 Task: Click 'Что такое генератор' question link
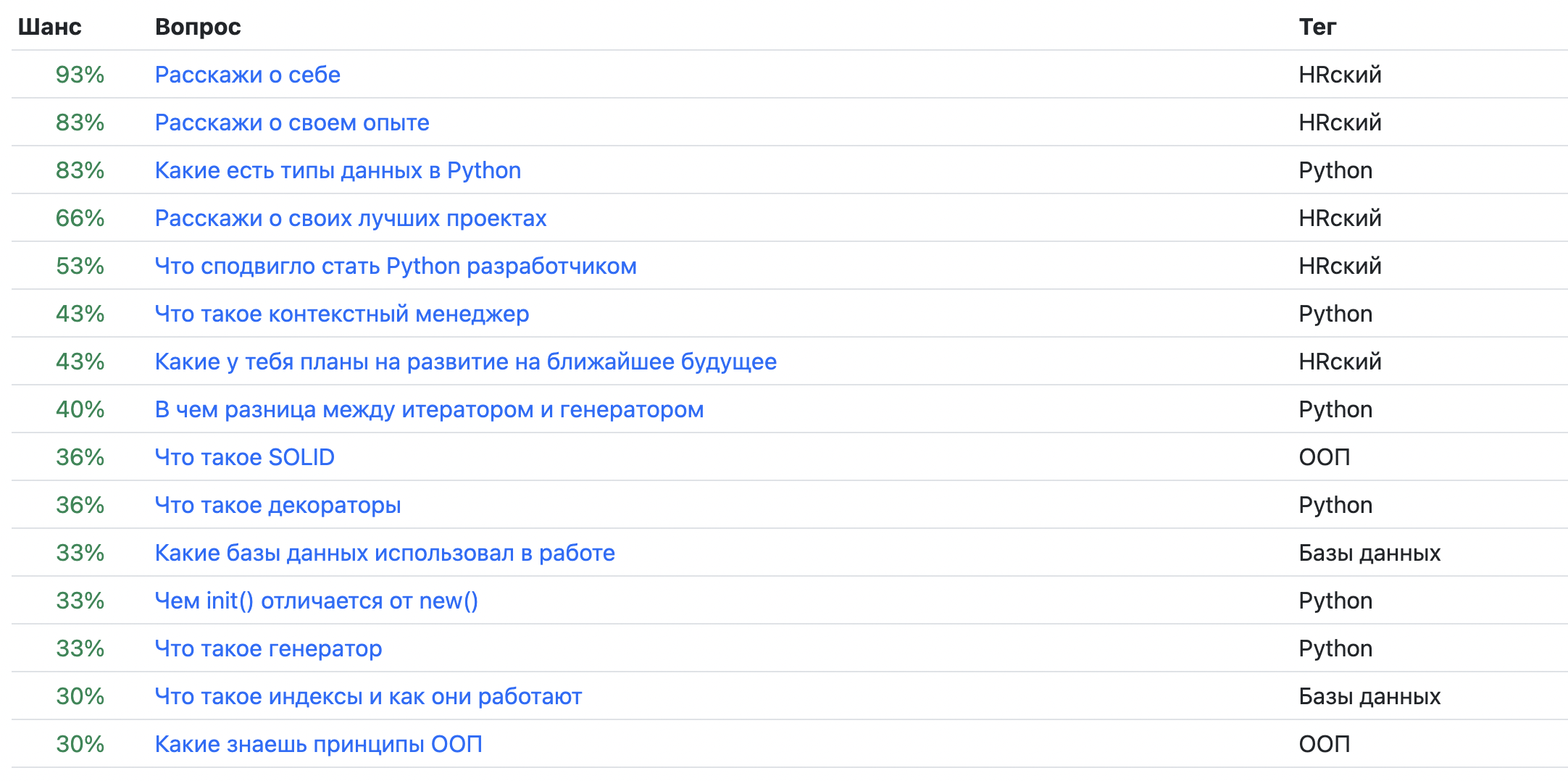pos(268,648)
